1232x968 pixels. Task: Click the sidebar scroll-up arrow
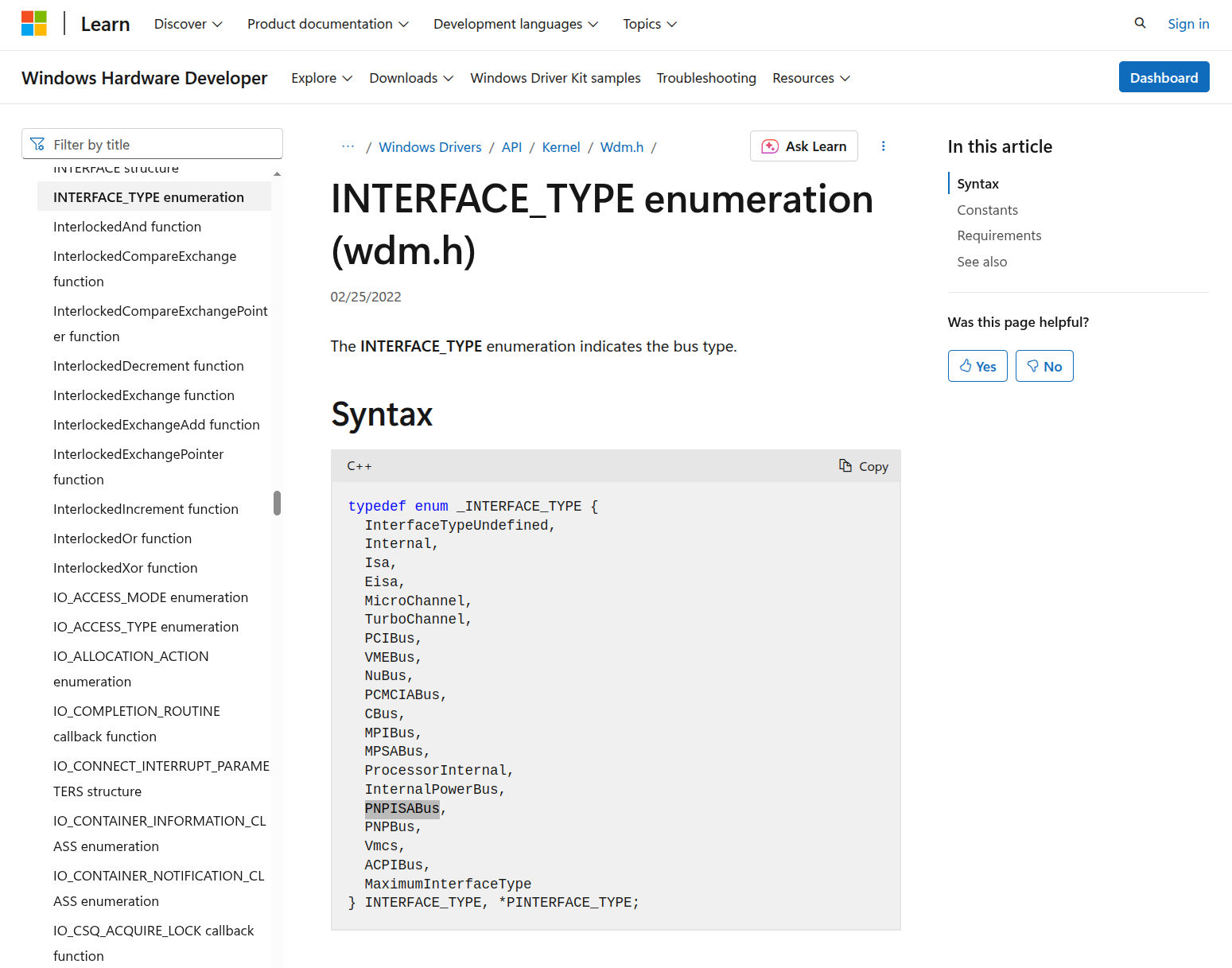point(277,173)
